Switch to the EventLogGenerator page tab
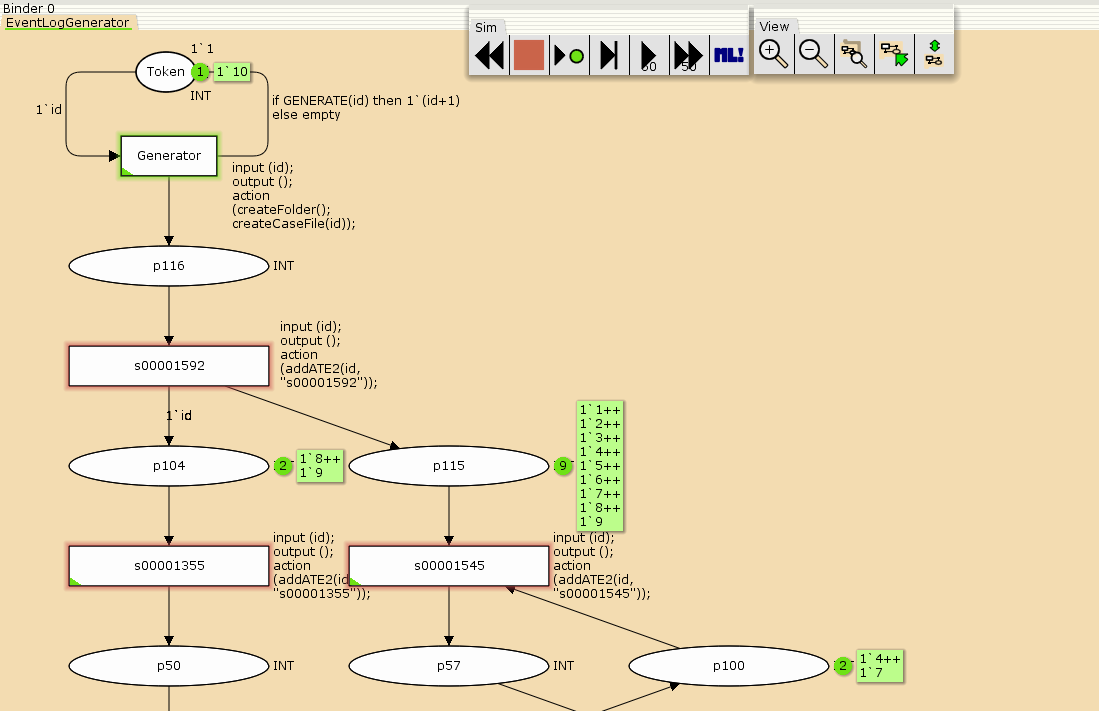 click(68, 22)
